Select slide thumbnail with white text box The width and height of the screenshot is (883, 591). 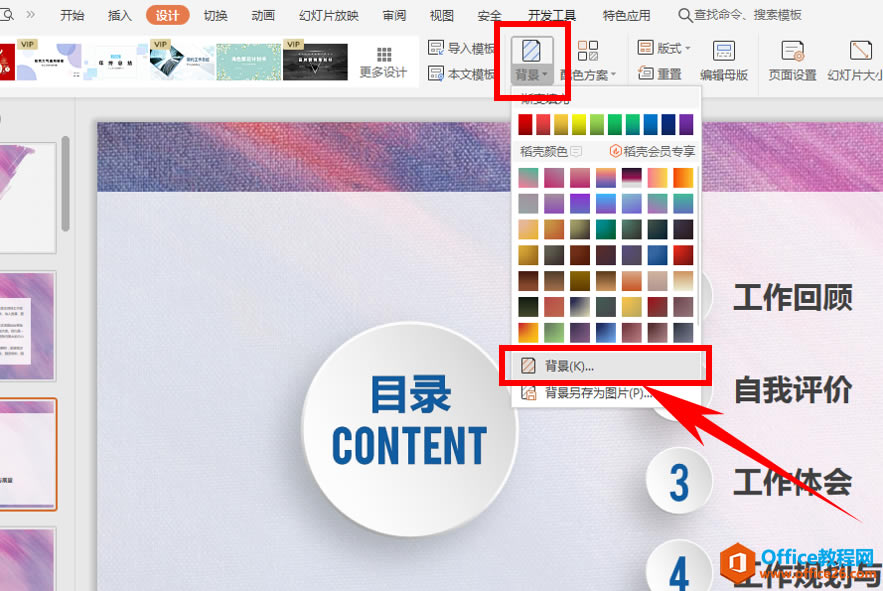click(x=28, y=326)
